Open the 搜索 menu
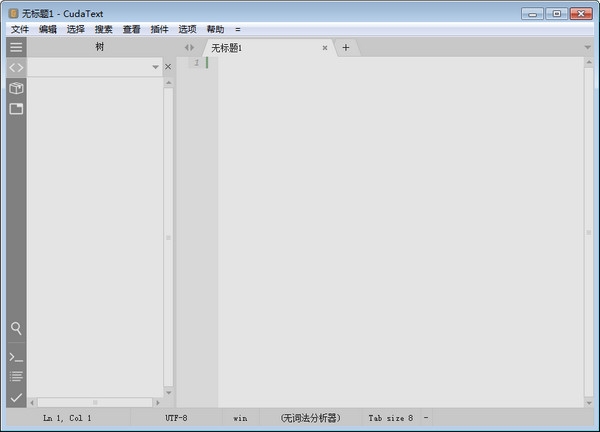600x432 pixels. 104,29
